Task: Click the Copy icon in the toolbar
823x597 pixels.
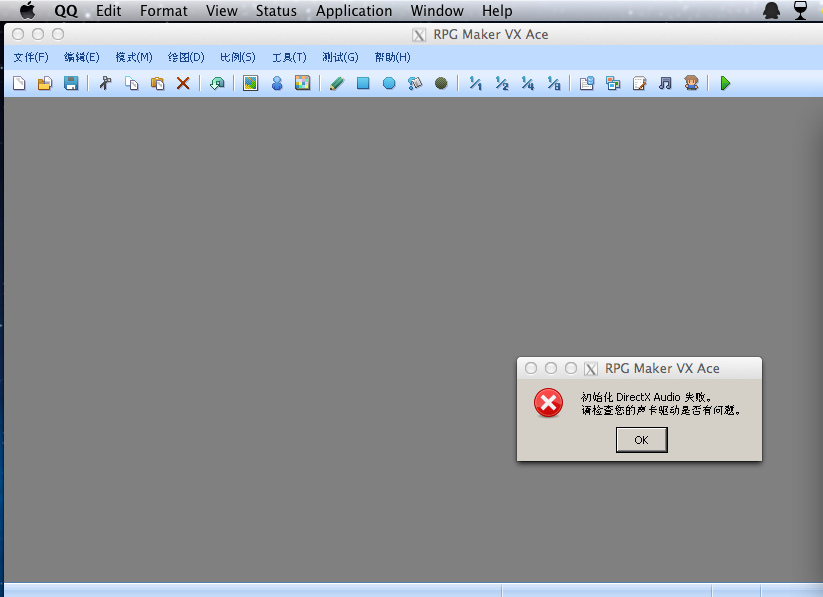Action: click(x=132, y=83)
